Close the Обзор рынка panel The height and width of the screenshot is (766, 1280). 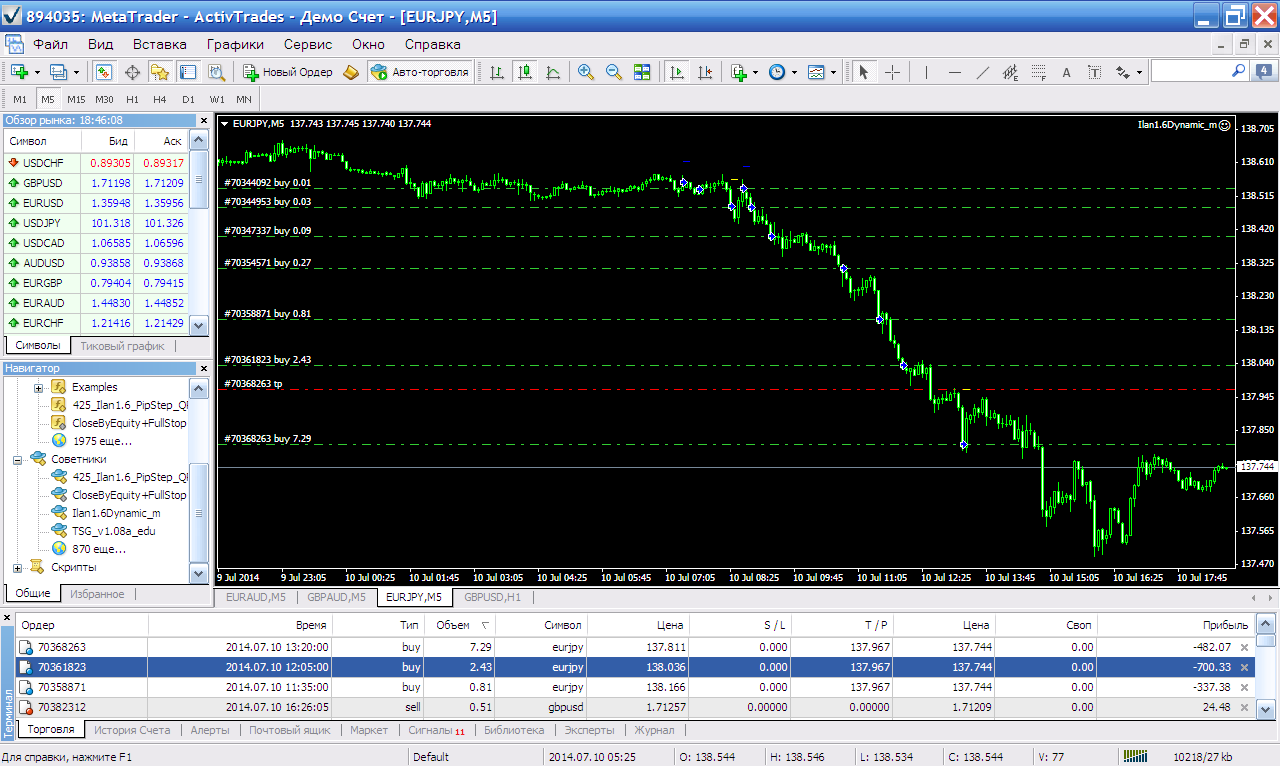(x=203, y=120)
